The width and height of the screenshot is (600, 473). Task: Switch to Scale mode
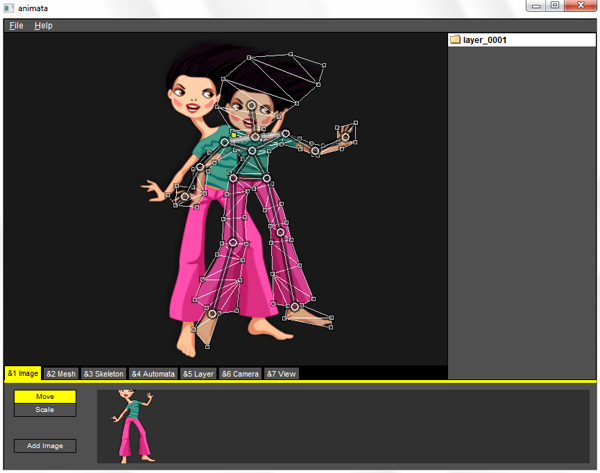click(x=45, y=410)
